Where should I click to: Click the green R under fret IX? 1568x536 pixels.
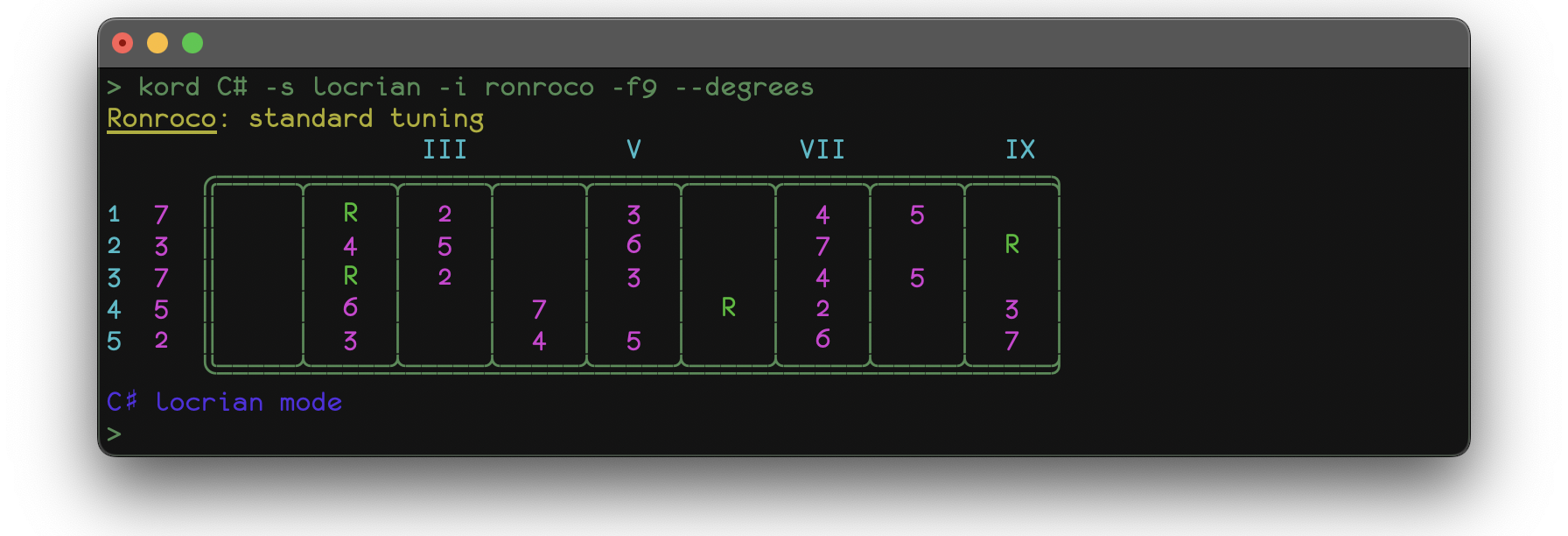pyautogui.click(x=1011, y=244)
